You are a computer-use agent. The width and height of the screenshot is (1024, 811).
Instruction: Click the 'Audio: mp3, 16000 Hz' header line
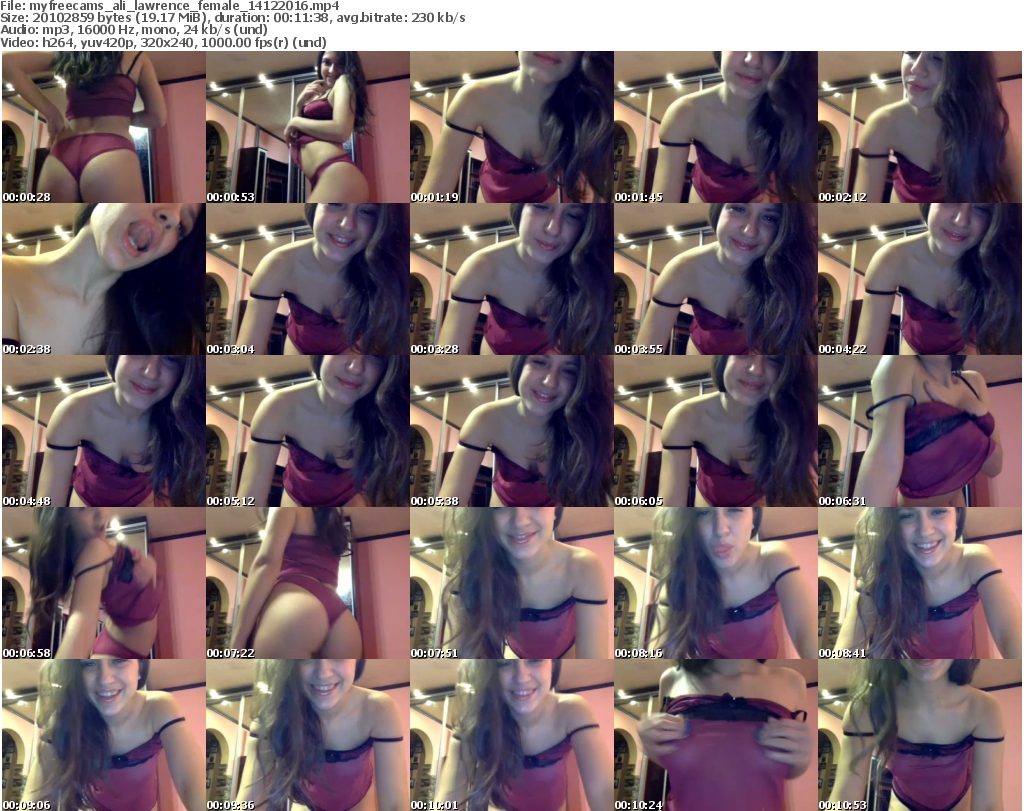pos(134,30)
